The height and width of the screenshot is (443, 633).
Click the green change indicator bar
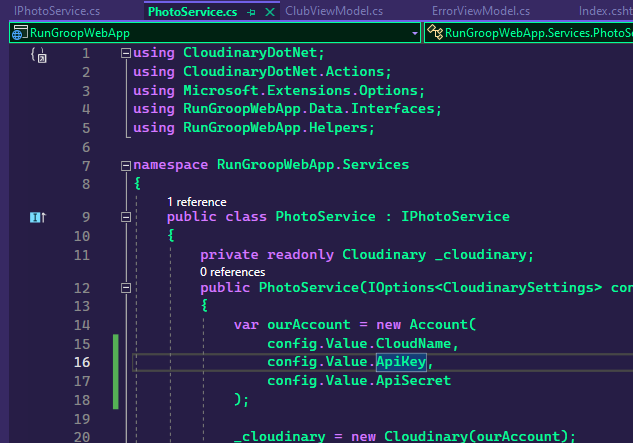(116, 372)
